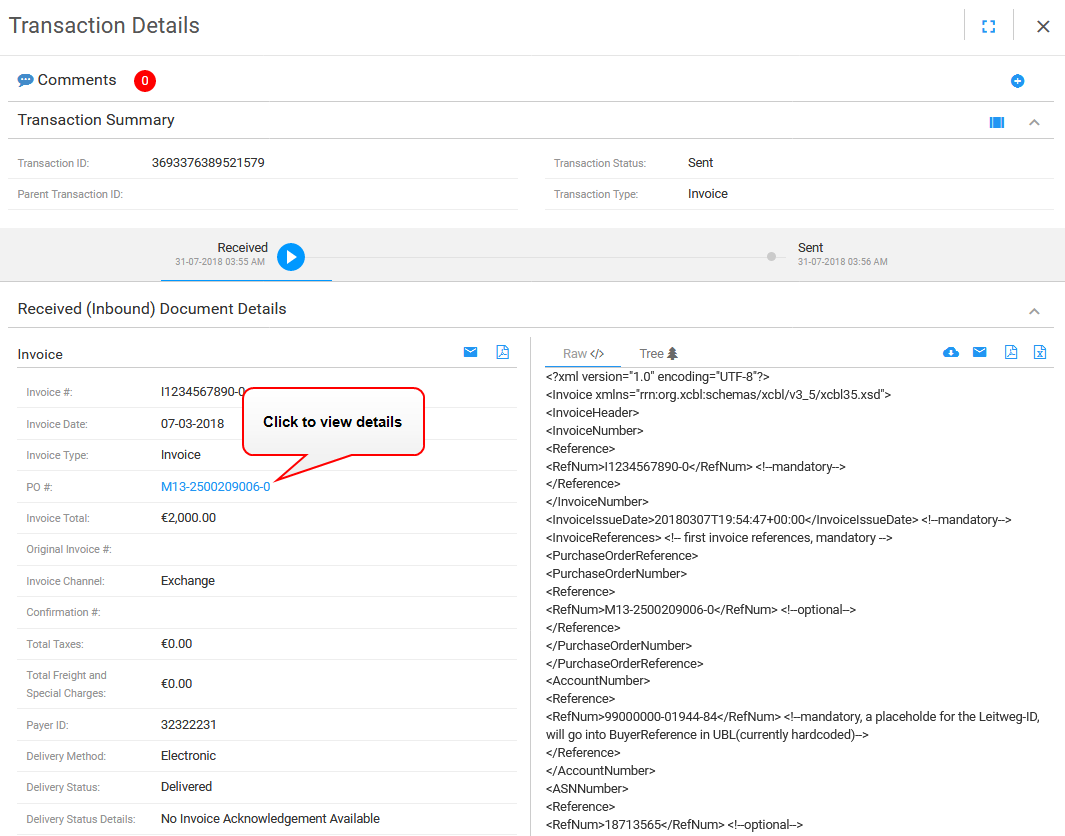
Task: Expand Transaction Details dialog to fullscreen
Action: [988, 26]
